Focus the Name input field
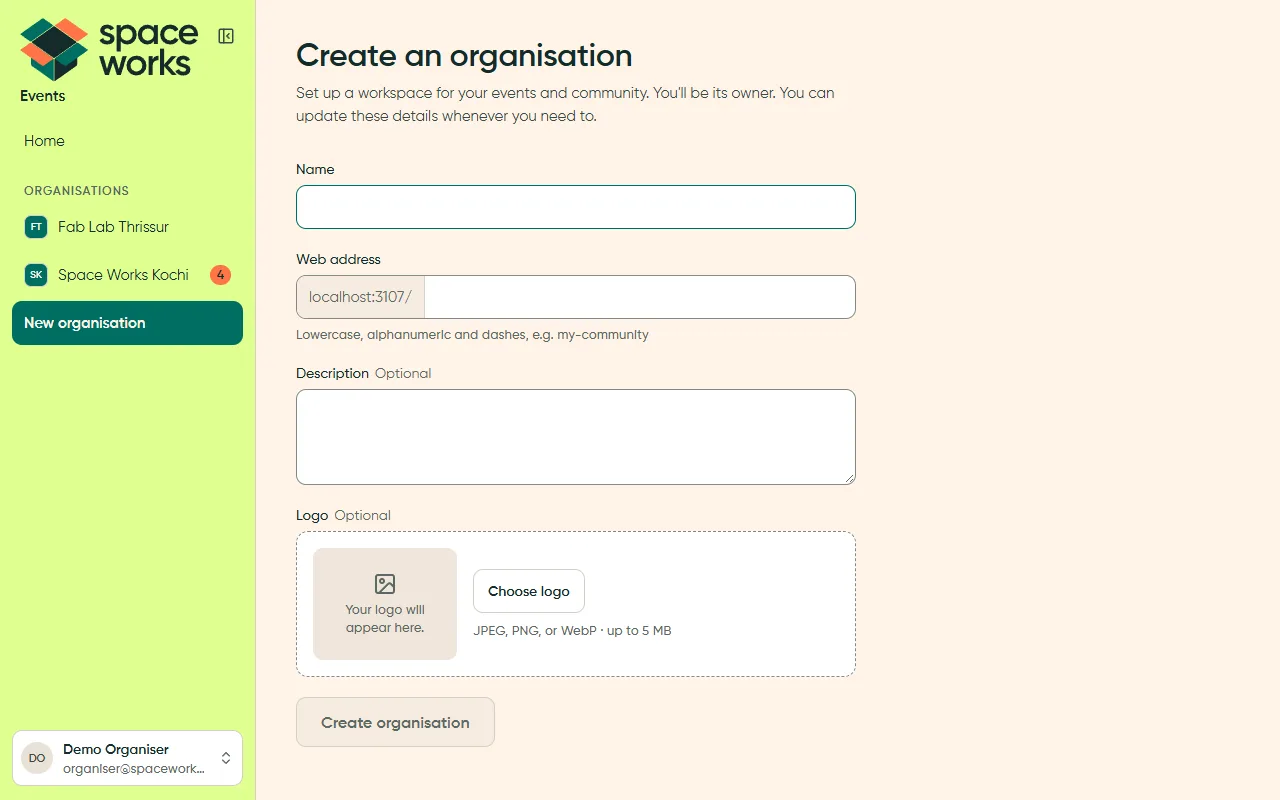The height and width of the screenshot is (800, 1280). coord(576,207)
